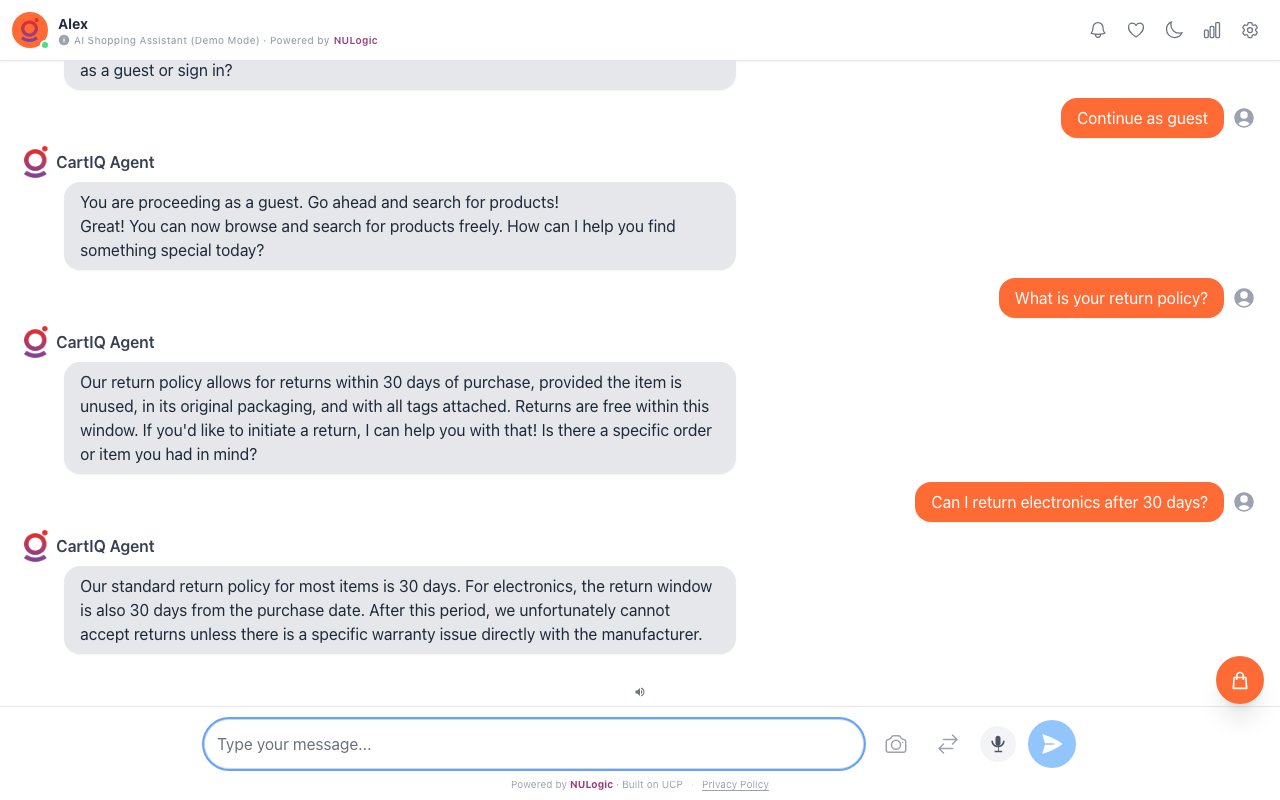Viewport: 1280px width, 800px height.
Task: Open analytics bar chart icon
Action: [1212, 30]
